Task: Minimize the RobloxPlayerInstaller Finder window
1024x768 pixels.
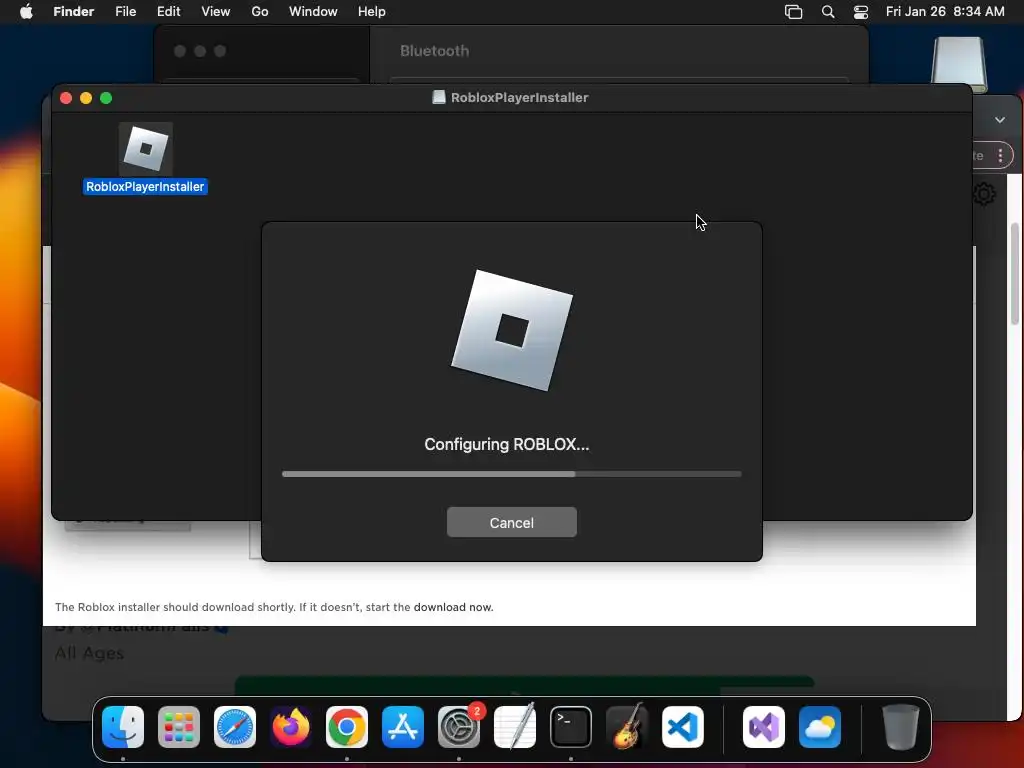Action: 86,98
